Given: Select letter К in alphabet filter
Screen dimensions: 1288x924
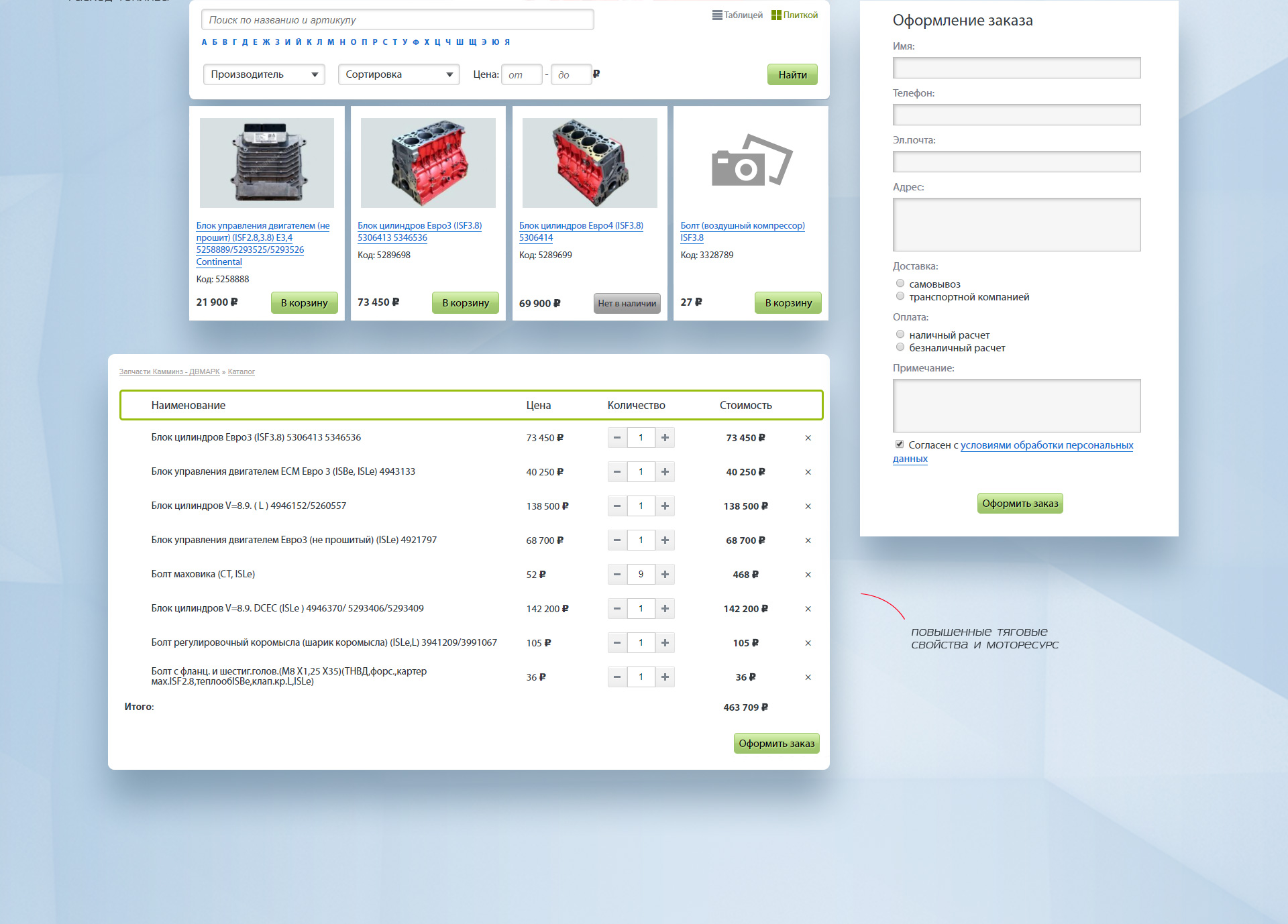Looking at the screenshot, I should pyautogui.click(x=309, y=42).
